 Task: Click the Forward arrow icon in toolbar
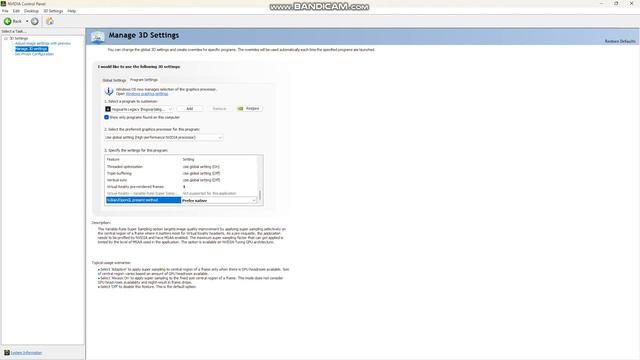[x=35, y=21]
